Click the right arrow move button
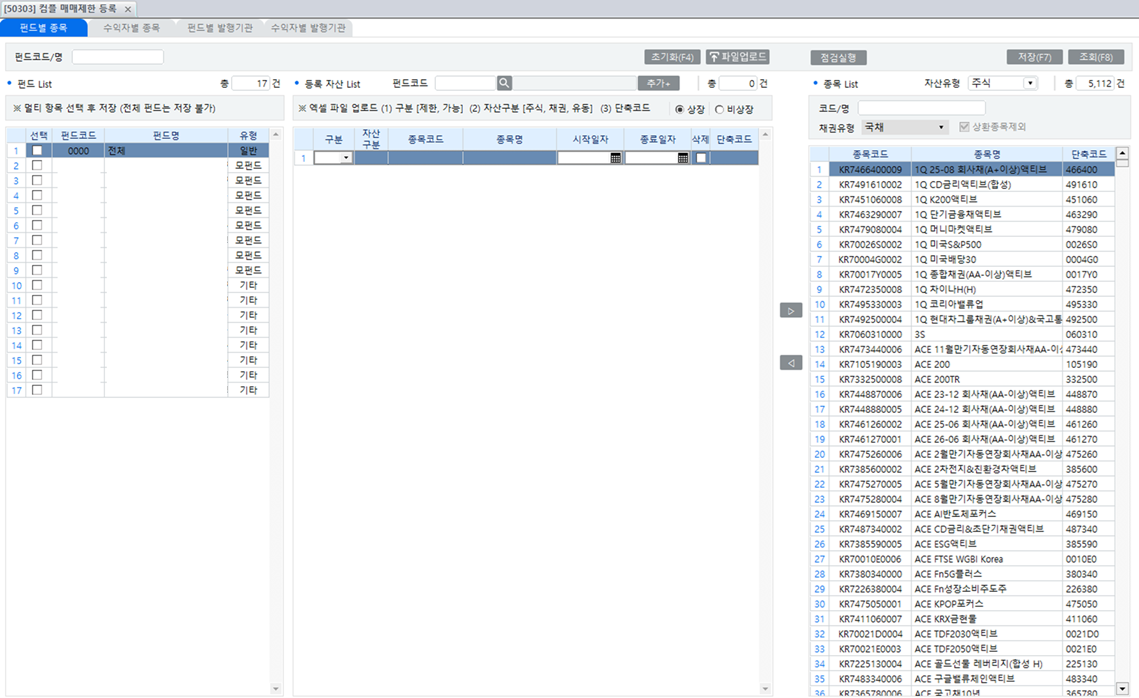 [x=791, y=311]
